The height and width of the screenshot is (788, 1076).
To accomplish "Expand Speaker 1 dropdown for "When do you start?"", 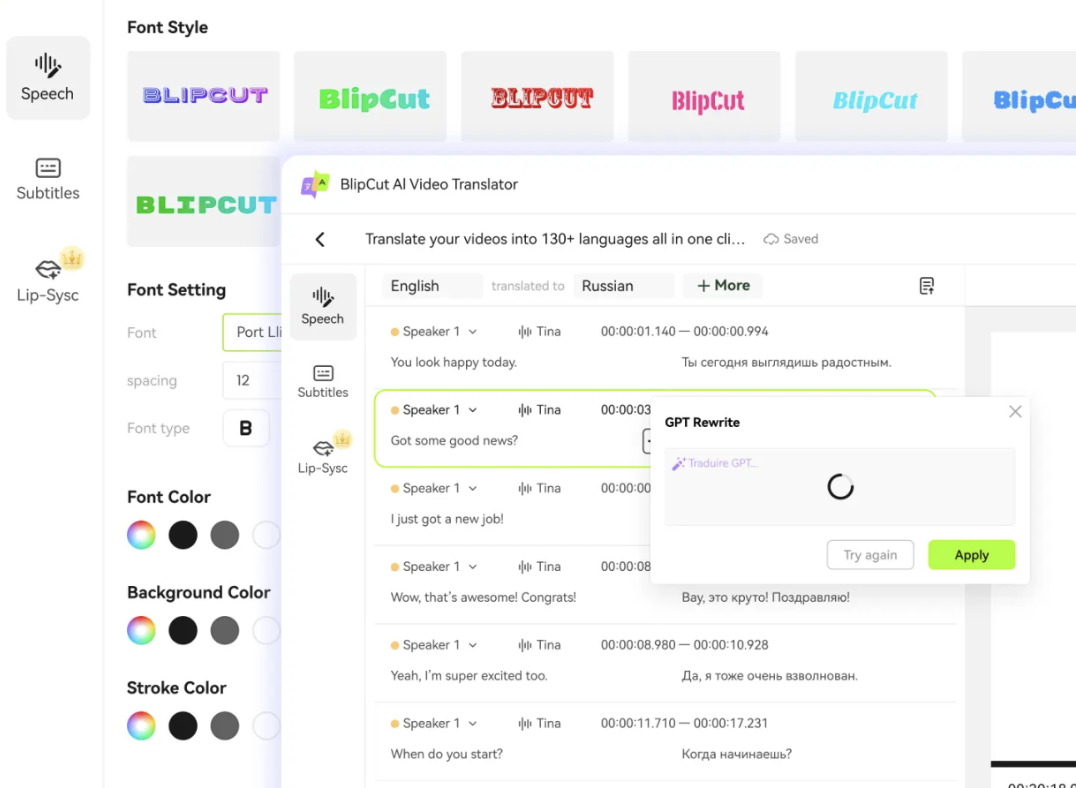I will tap(473, 724).
